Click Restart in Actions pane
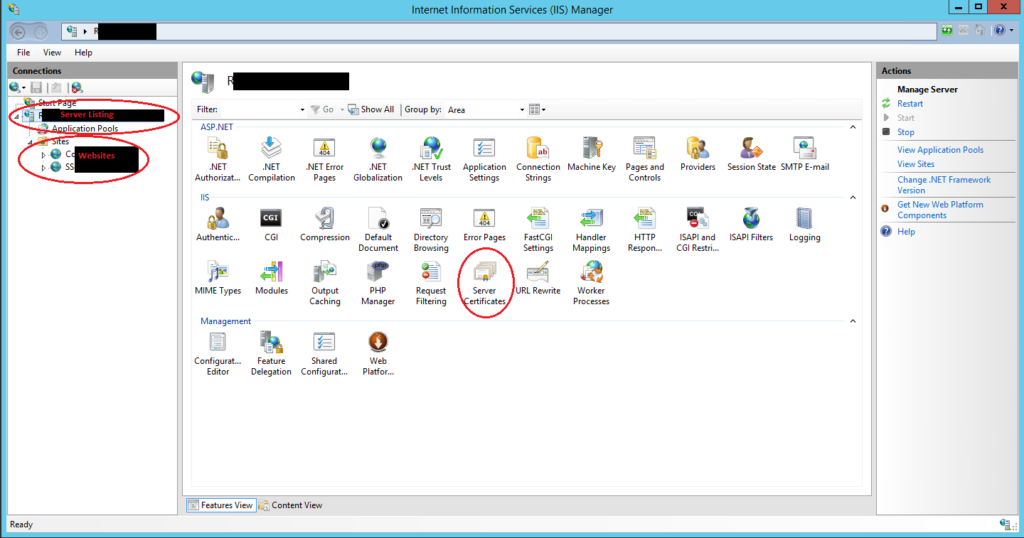Image resolution: width=1024 pixels, height=538 pixels. click(x=910, y=104)
